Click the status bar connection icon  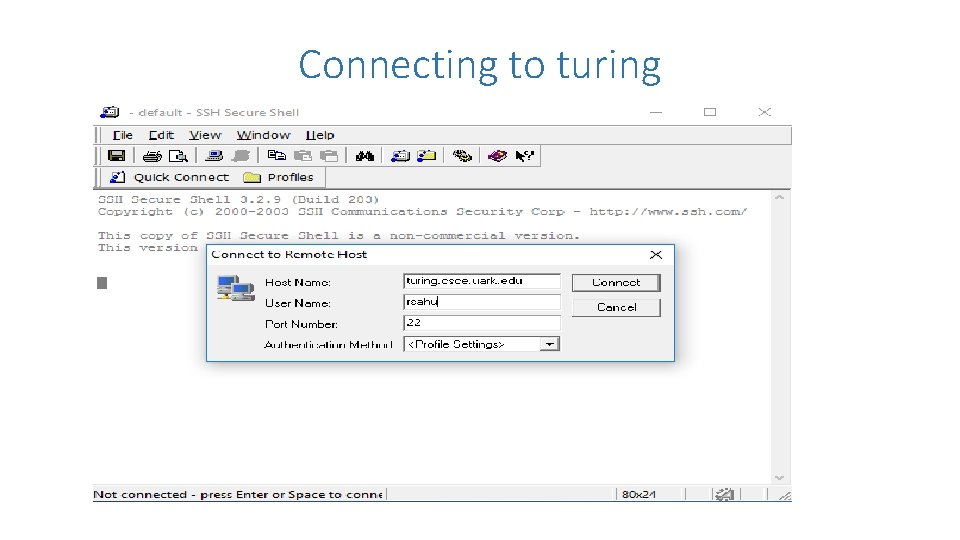coord(725,494)
